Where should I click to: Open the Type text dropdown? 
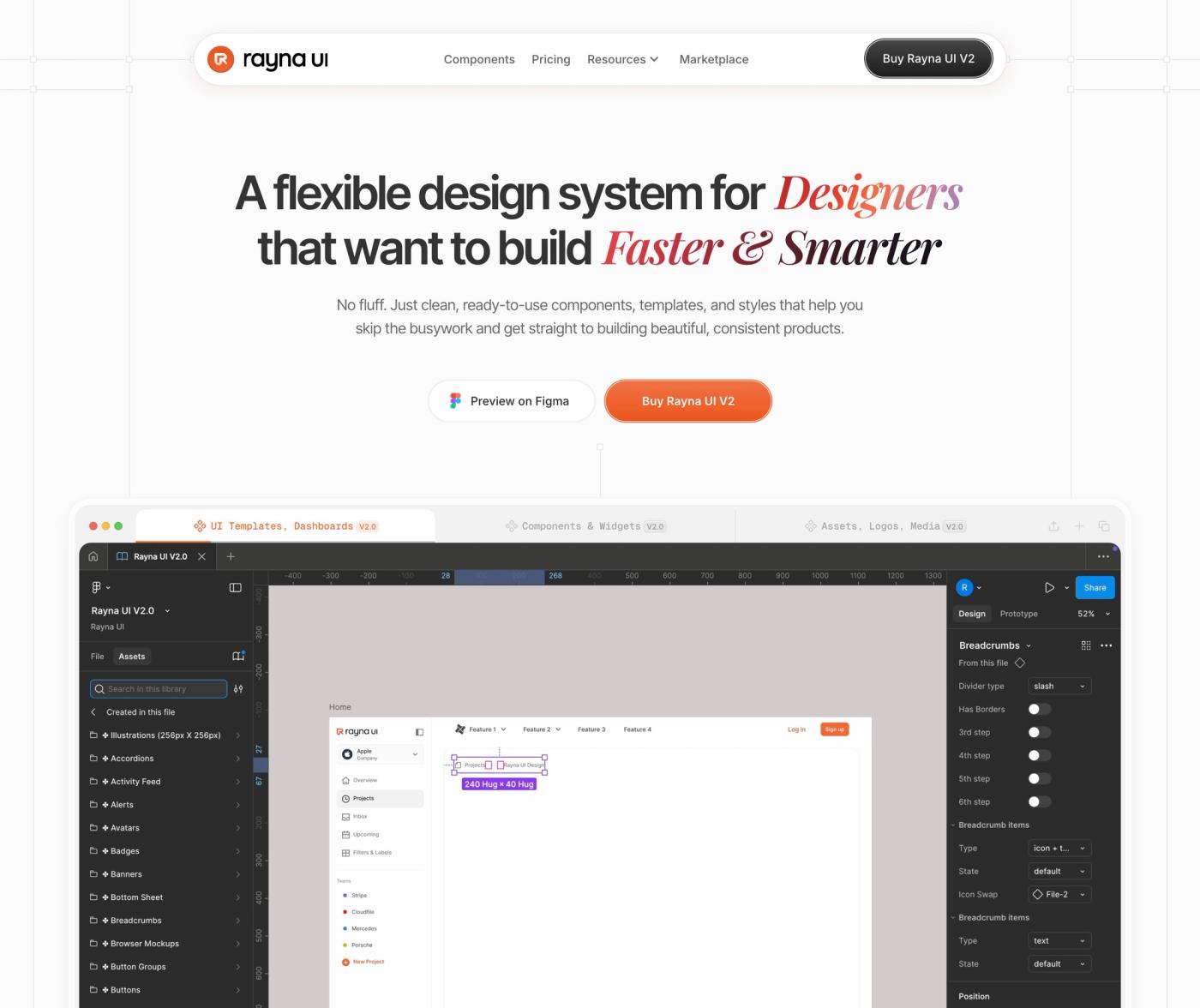tap(1059, 940)
